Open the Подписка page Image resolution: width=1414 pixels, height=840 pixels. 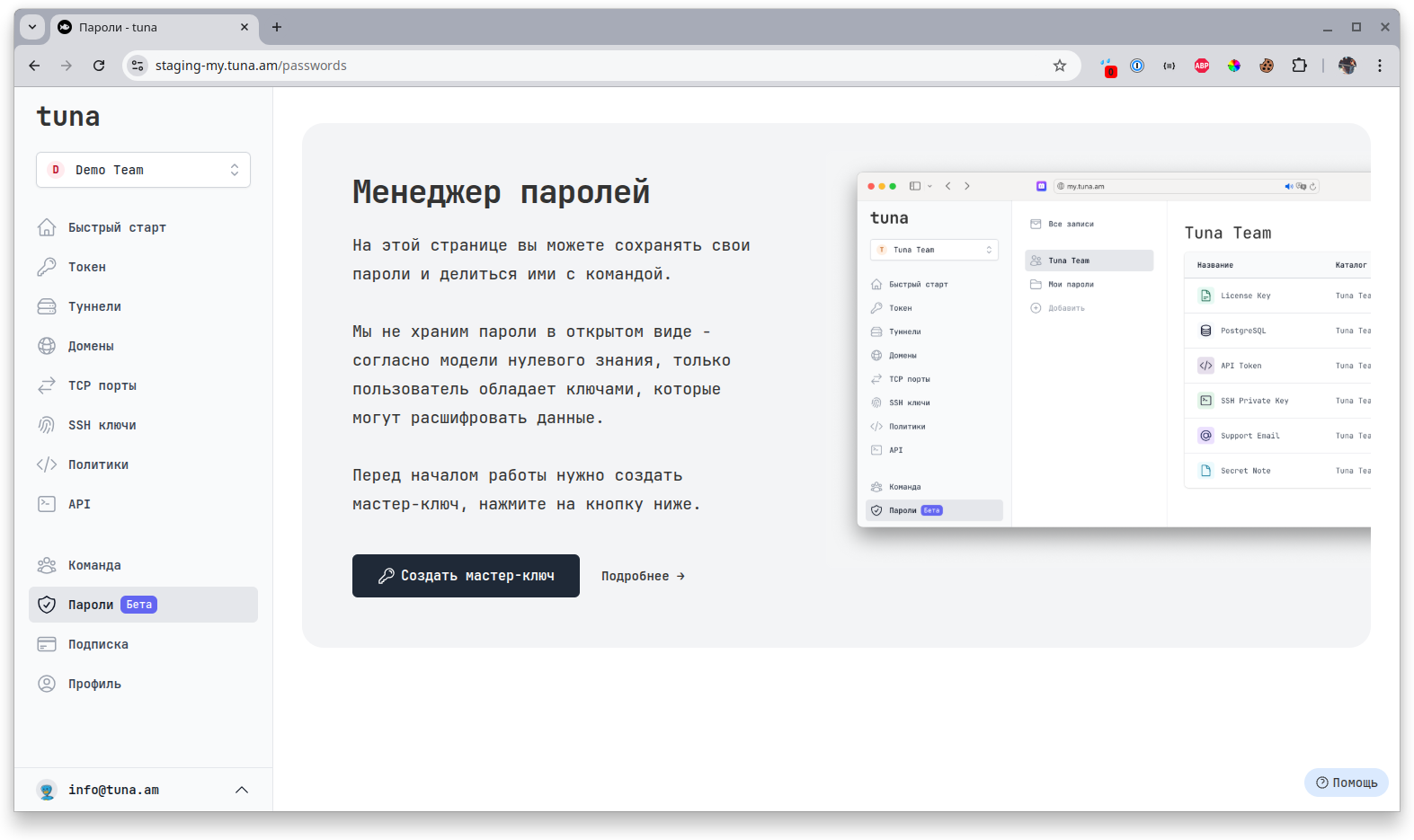pos(143,644)
